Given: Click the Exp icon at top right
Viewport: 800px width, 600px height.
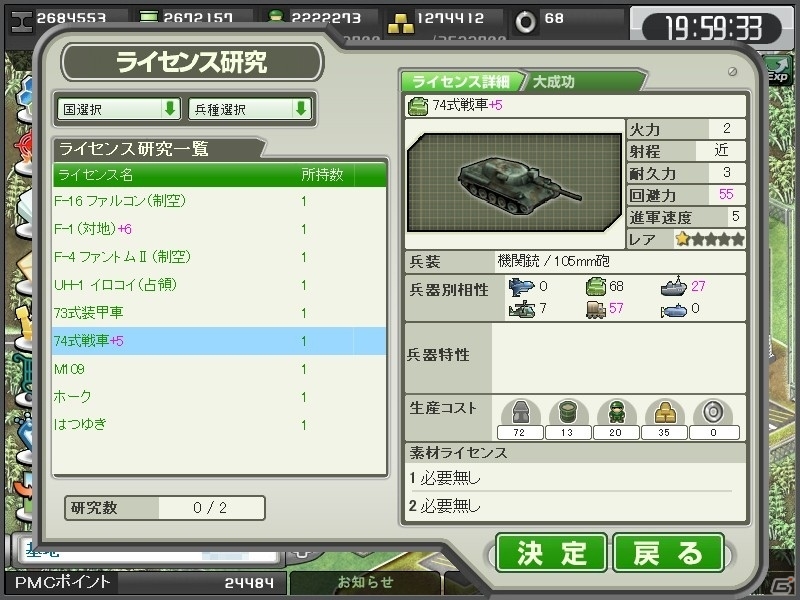Looking at the screenshot, I should [778, 70].
